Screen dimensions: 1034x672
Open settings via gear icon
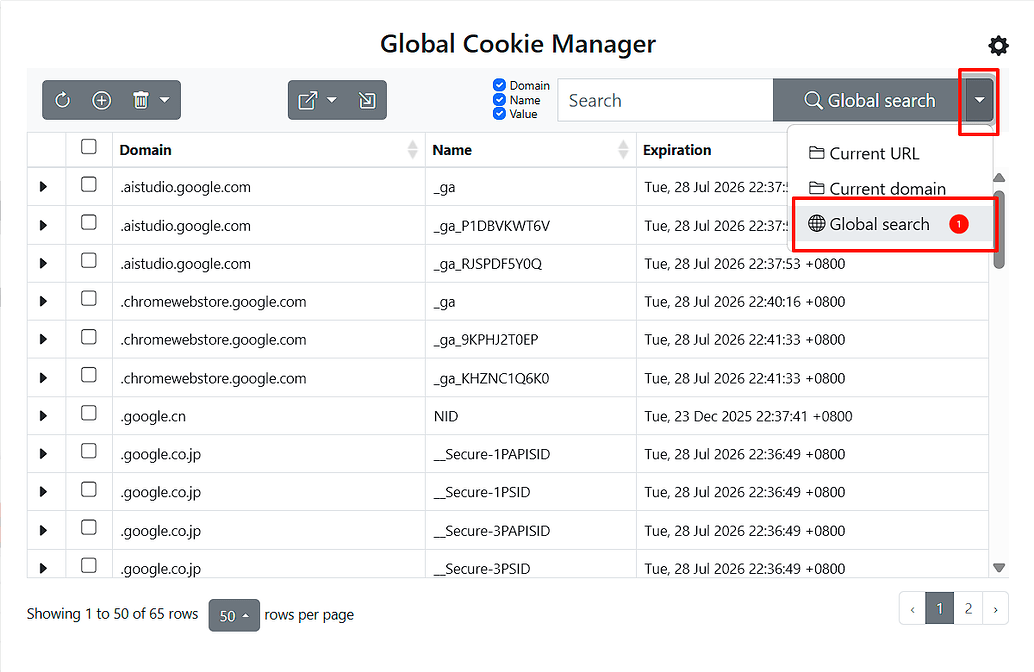[998, 46]
